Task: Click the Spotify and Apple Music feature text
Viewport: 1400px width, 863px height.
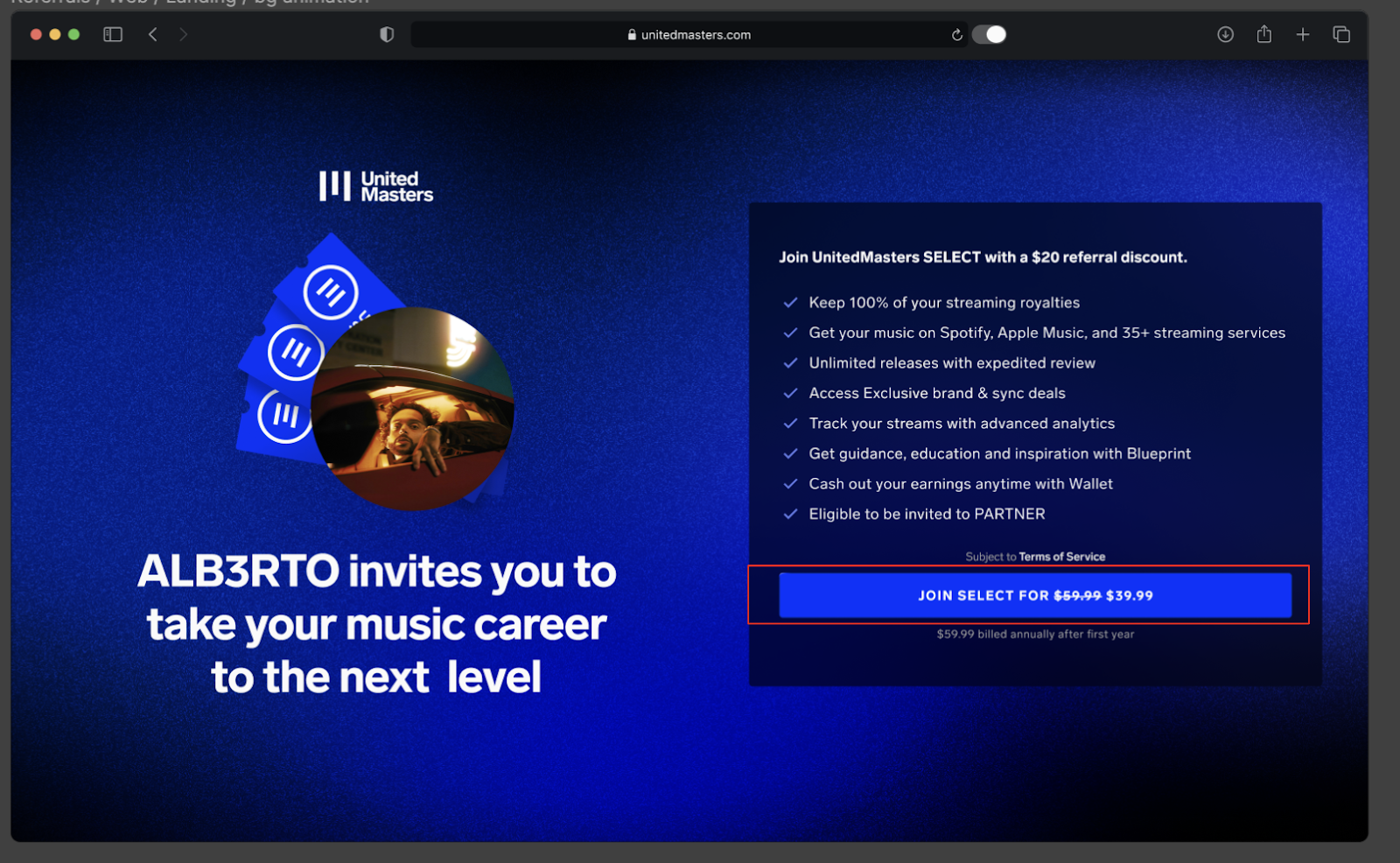Action: tap(1047, 333)
